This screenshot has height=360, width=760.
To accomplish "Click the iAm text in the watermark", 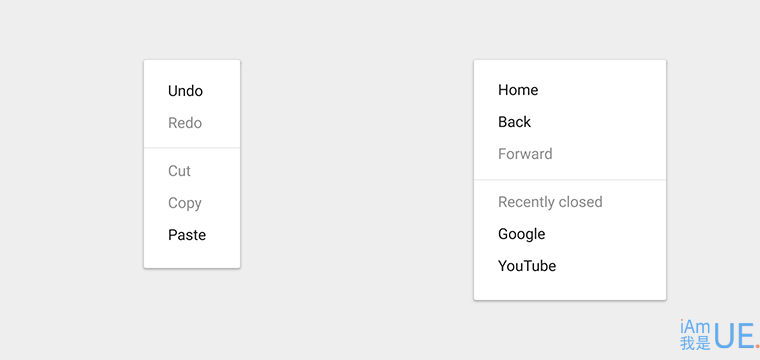I will coord(695,326).
